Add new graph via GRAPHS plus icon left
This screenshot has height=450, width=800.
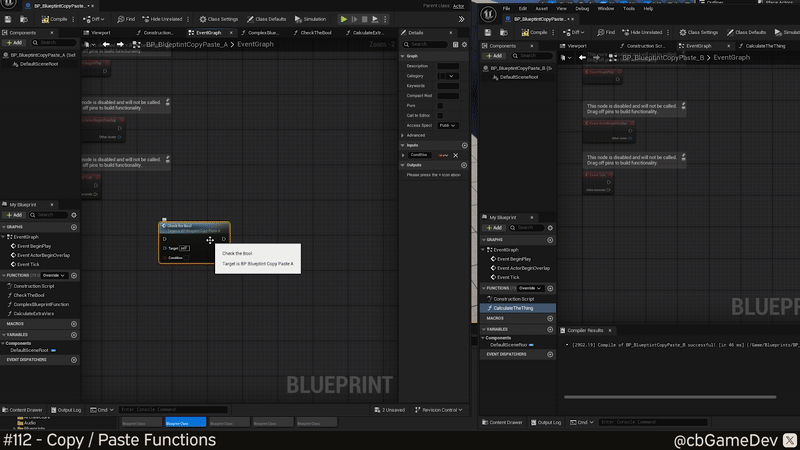click(x=74, y=227)
